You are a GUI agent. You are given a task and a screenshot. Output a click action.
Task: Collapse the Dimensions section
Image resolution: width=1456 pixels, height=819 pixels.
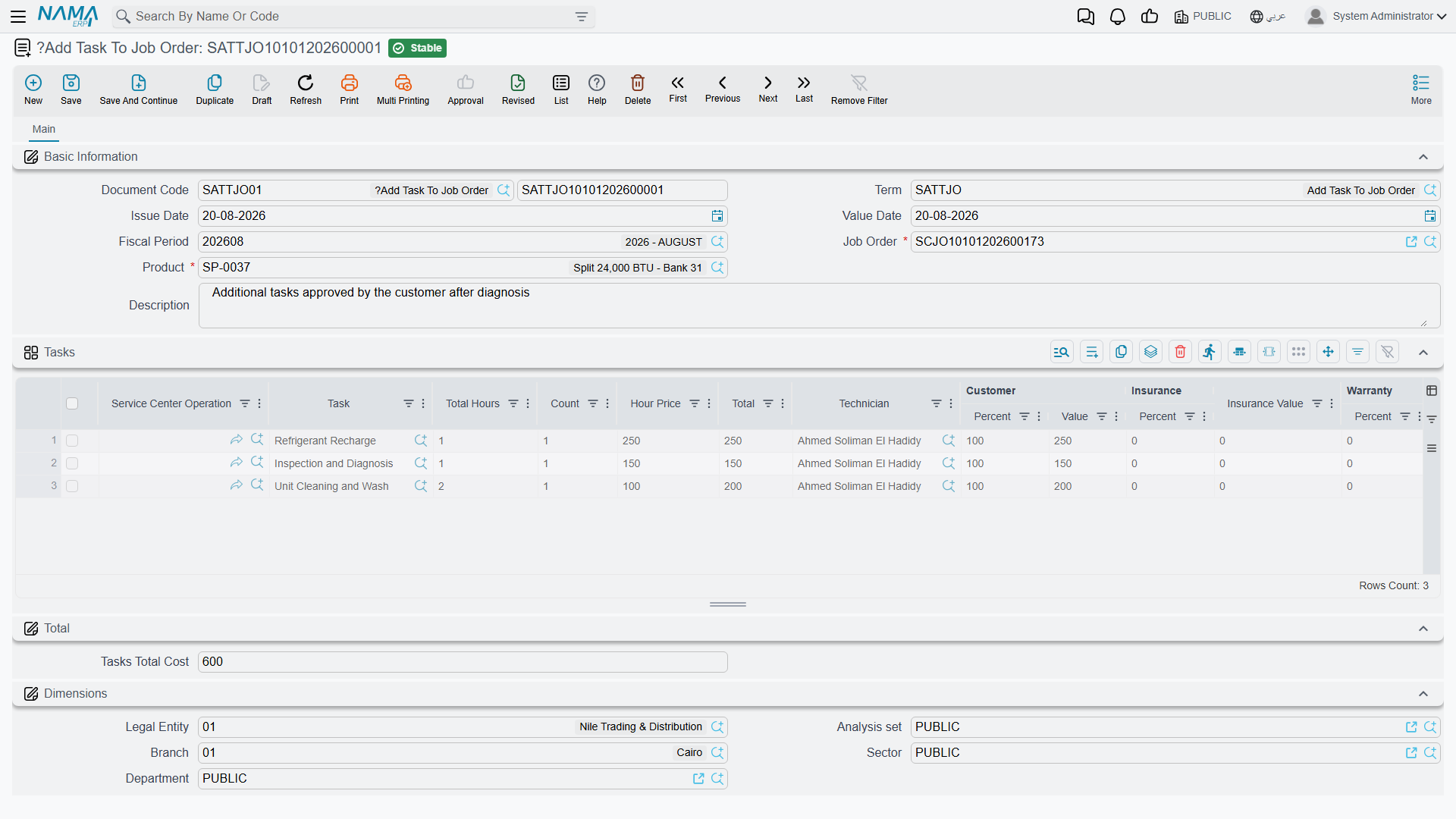[1423, 694]
